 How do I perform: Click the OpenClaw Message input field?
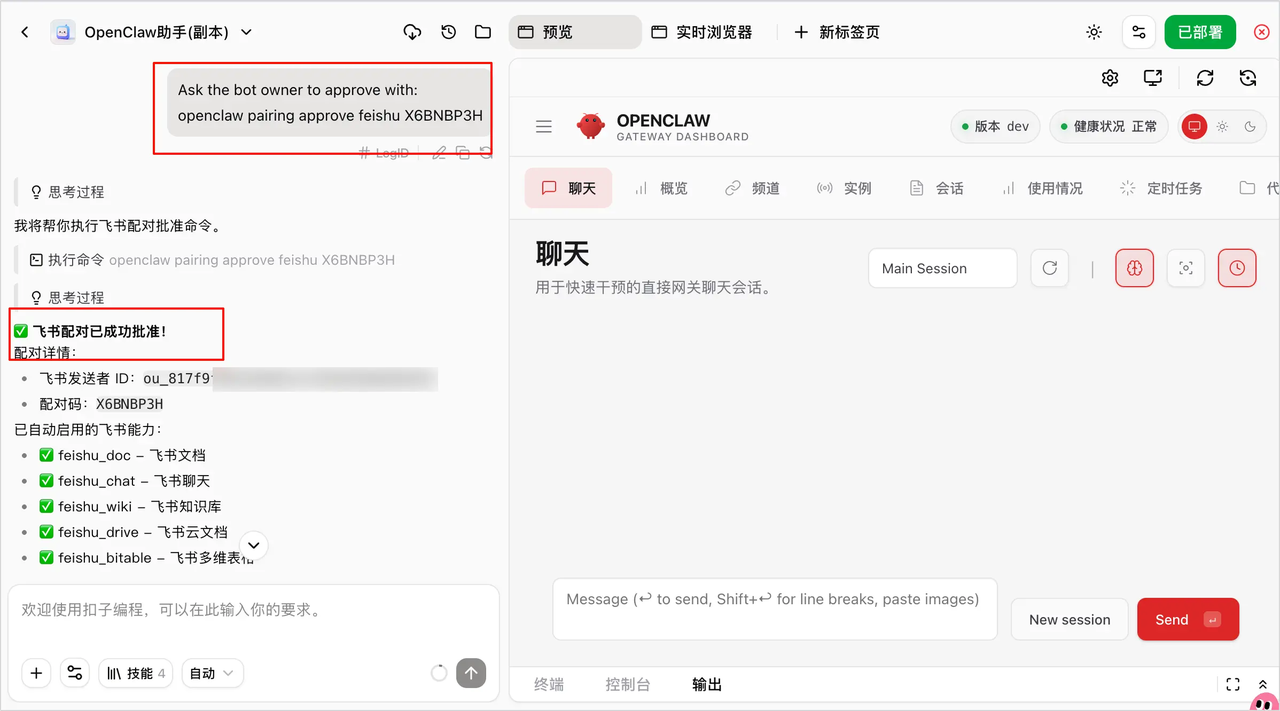775,608
